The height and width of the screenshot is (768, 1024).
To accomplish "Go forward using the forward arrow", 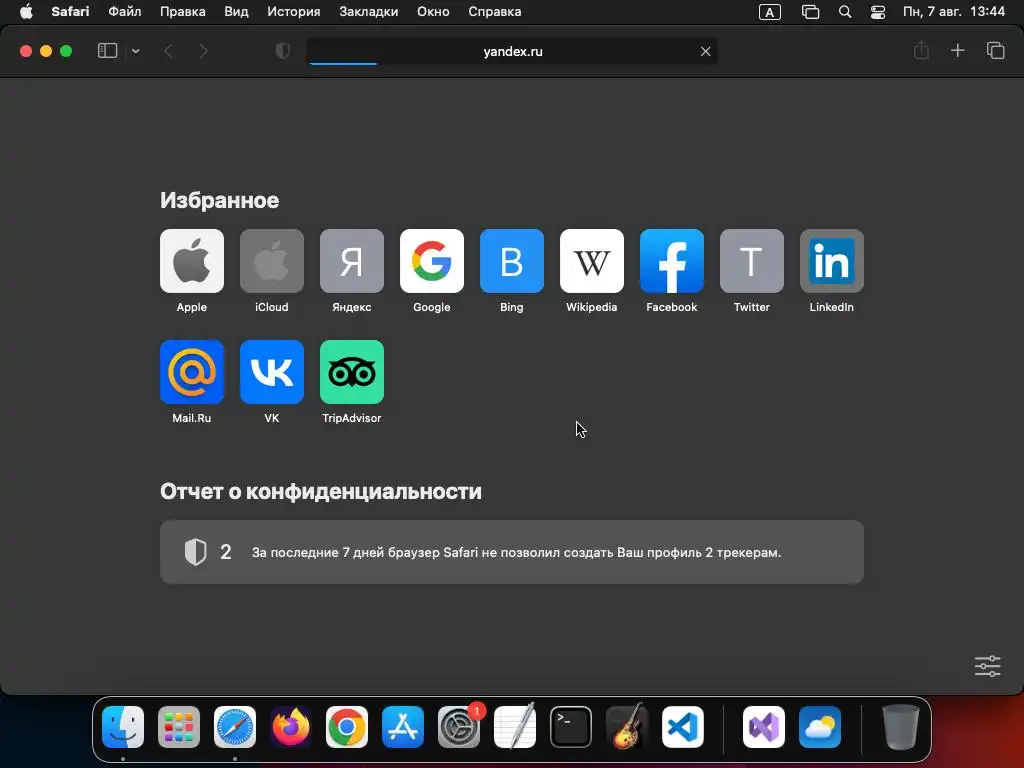I will pos(203,51).
